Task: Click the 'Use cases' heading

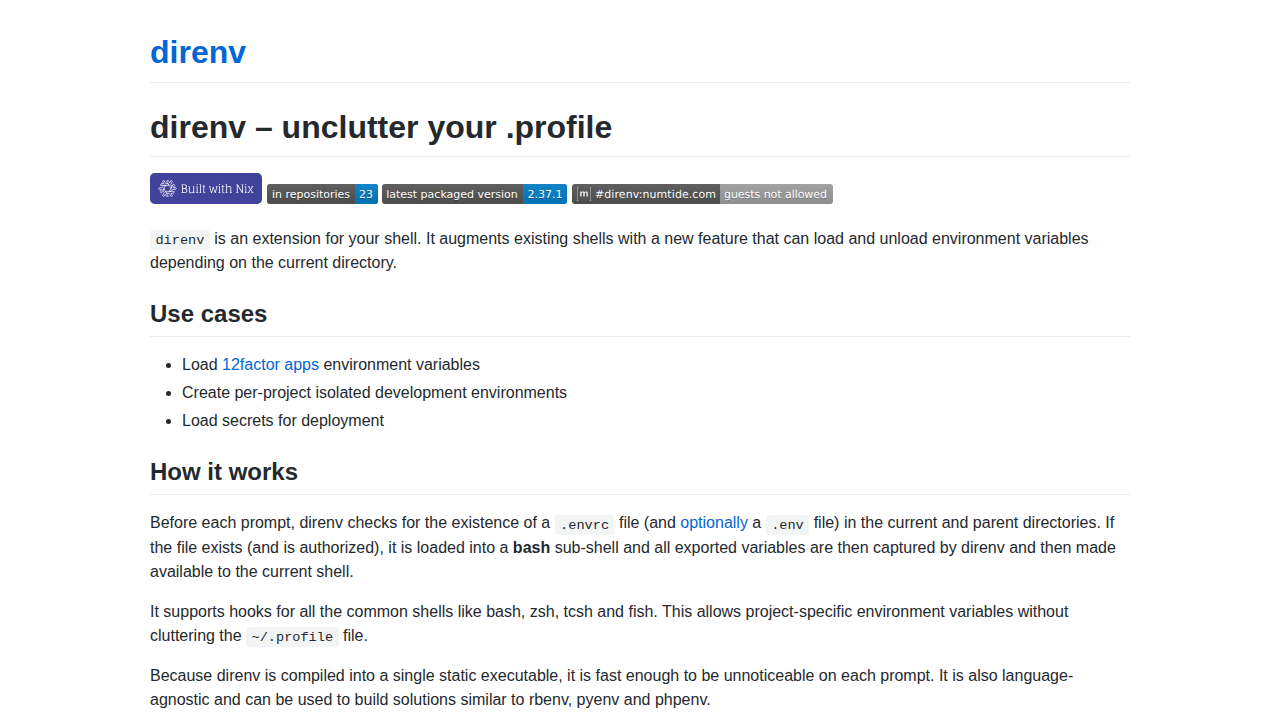Action: (x=208, y=314)
